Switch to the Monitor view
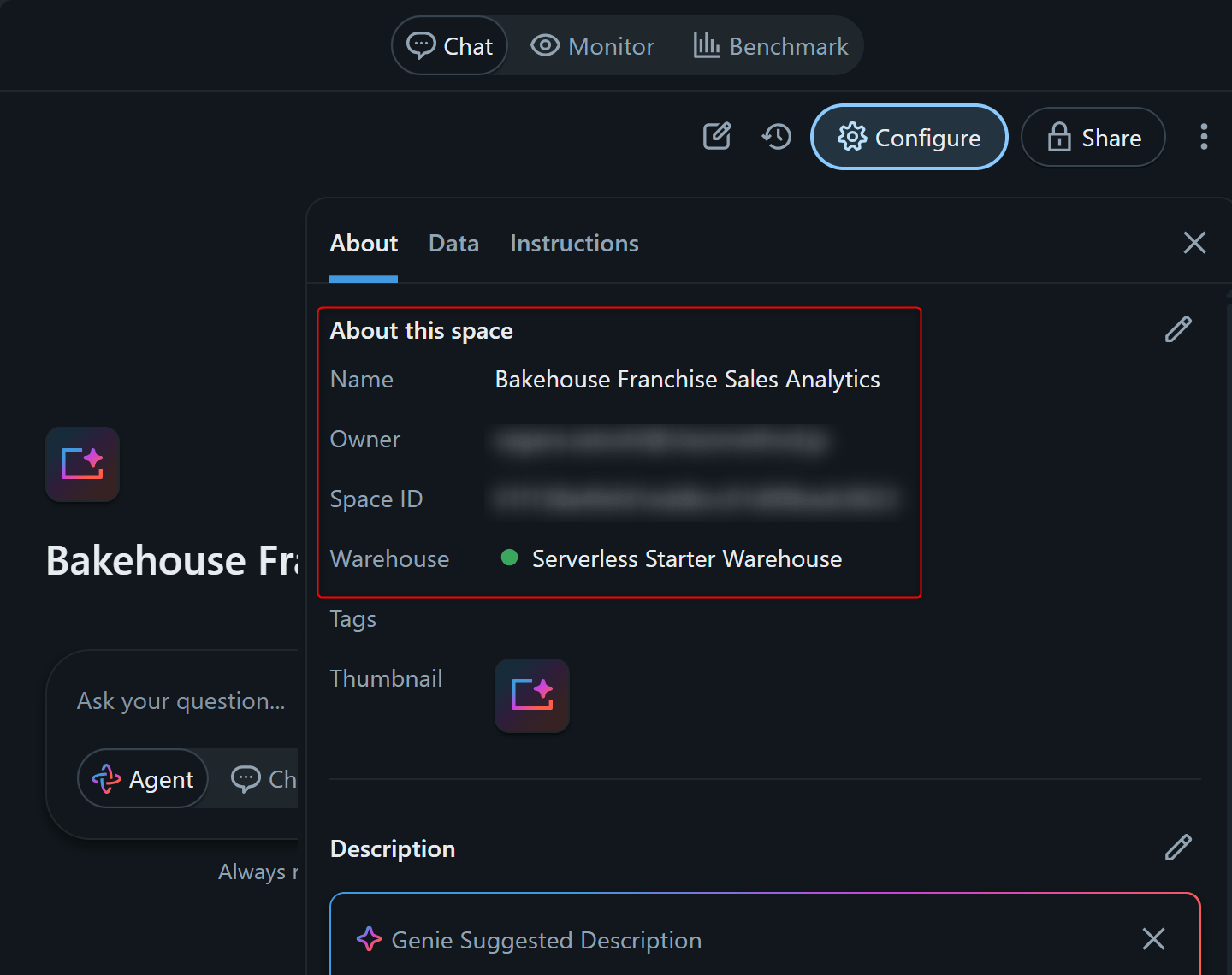1232x975 pixels. (593, 46)
